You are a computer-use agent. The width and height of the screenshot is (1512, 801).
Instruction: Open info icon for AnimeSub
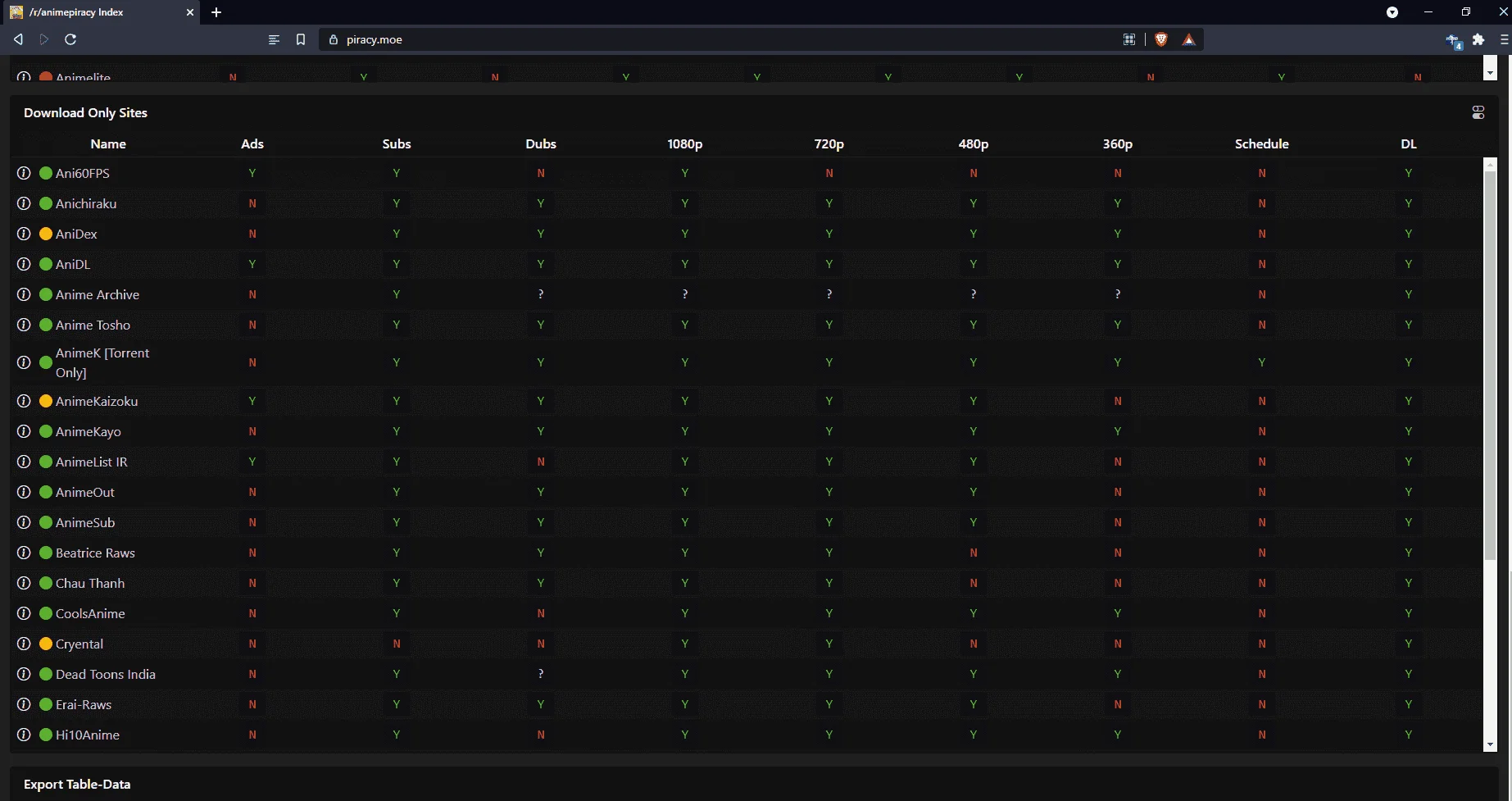pos(24,522)
